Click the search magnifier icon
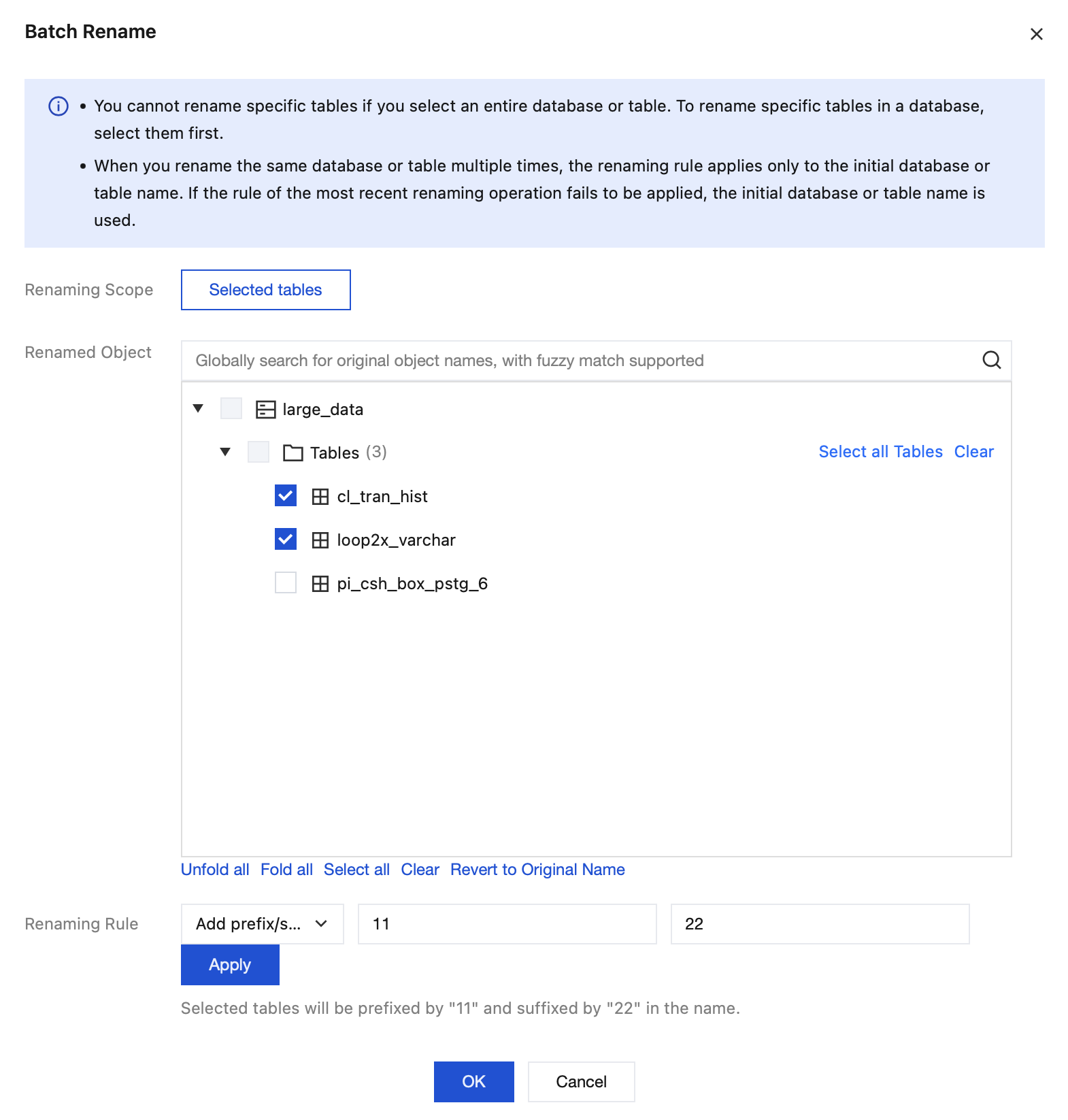 [991, 360]
